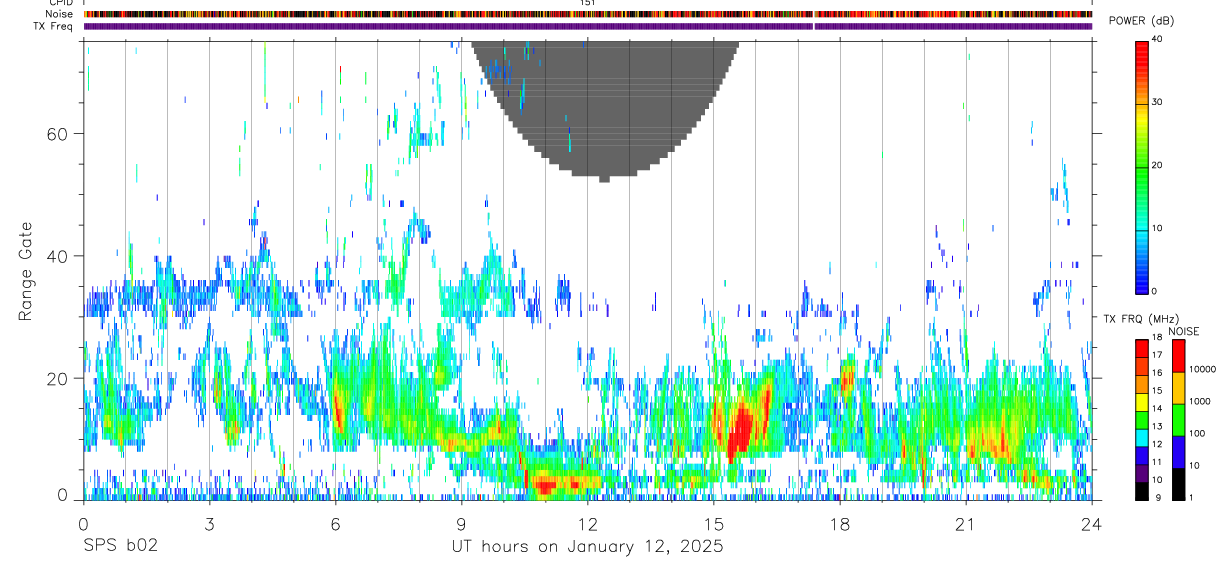Screen dimensions: 1228x567
Task: Click Range Gate axis tick label '60'
Action: [x=59, y=134]
